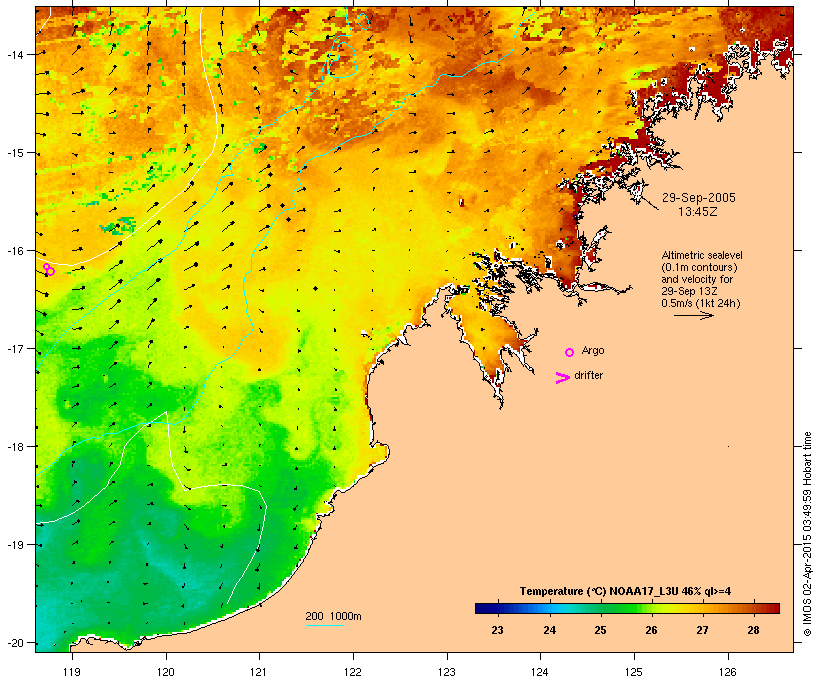This screenshot has width=820, height=680.
Task: Click the longitude axis label 123
Action: pyautogui.click(x=447, y=672)
